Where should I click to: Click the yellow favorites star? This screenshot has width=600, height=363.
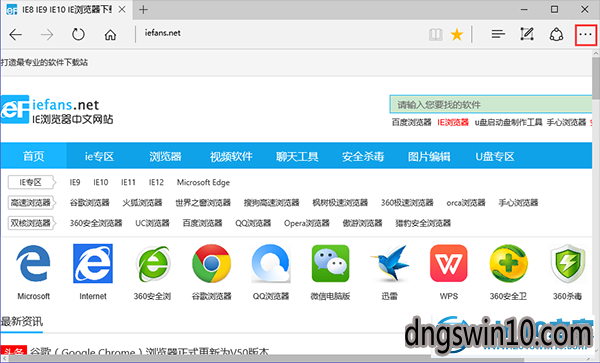pyautogui.click(x=457, y=35)
